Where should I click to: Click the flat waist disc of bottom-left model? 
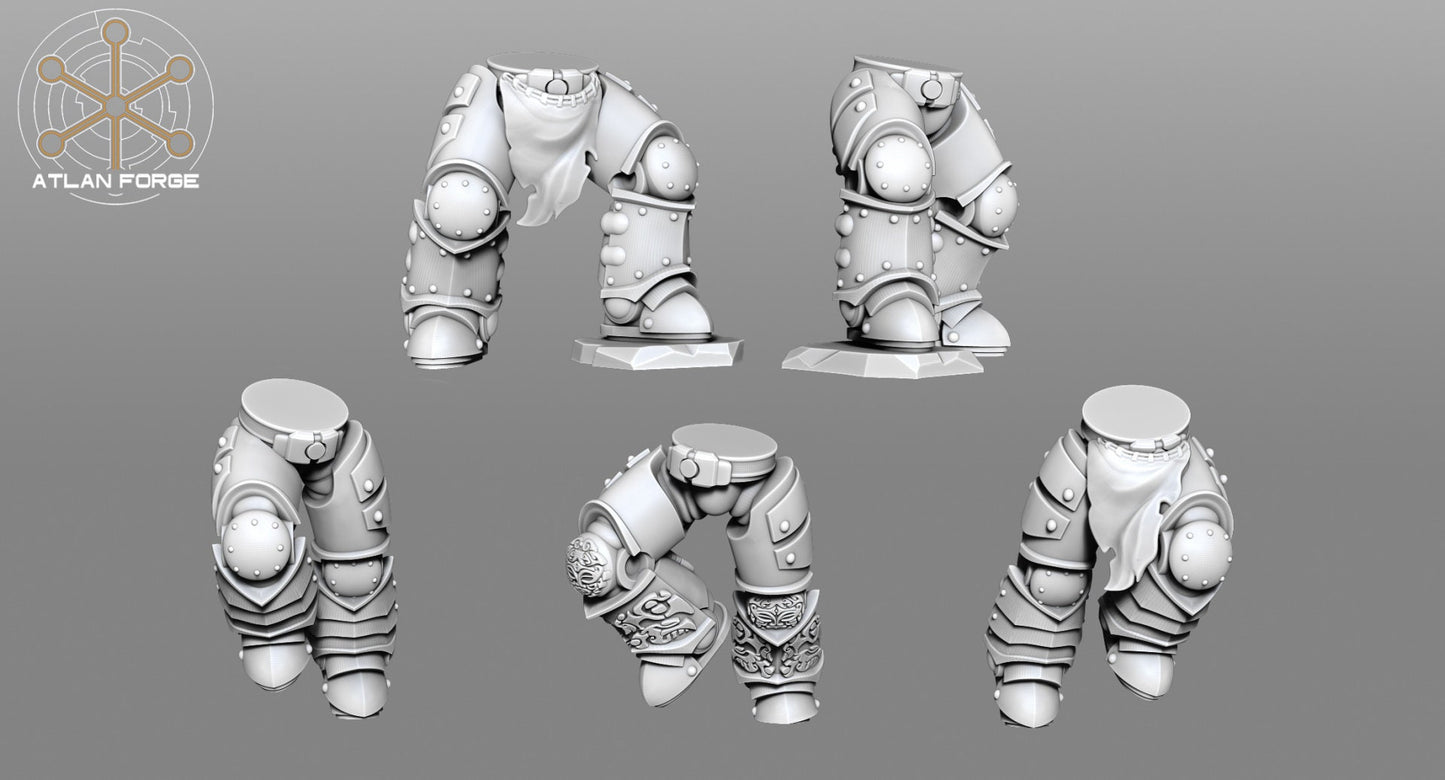pos(294,402)
